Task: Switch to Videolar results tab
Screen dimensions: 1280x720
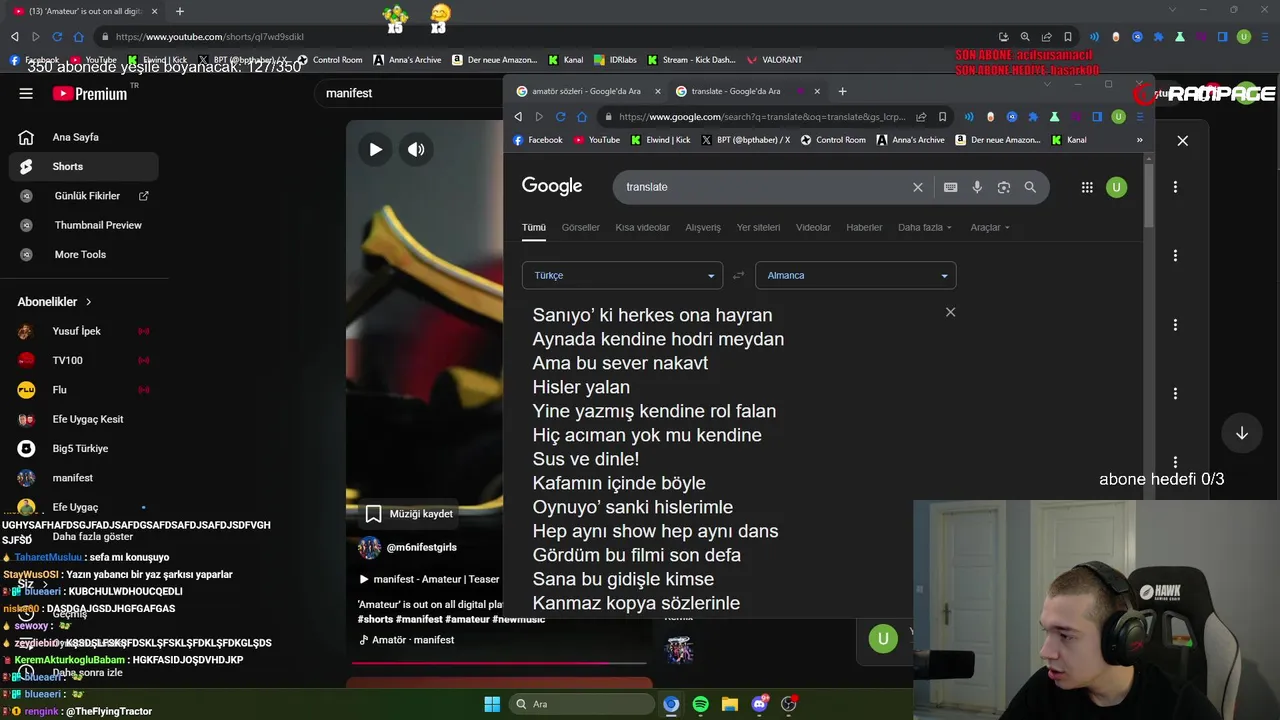Action: click(x=813, y=227)
